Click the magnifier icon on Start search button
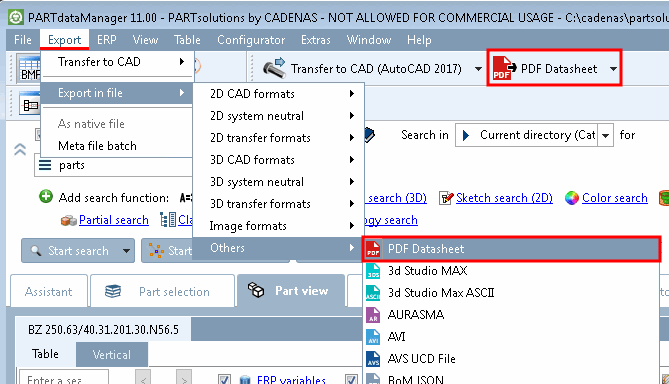This screenshot has height=384, width=669. (36, 251)
